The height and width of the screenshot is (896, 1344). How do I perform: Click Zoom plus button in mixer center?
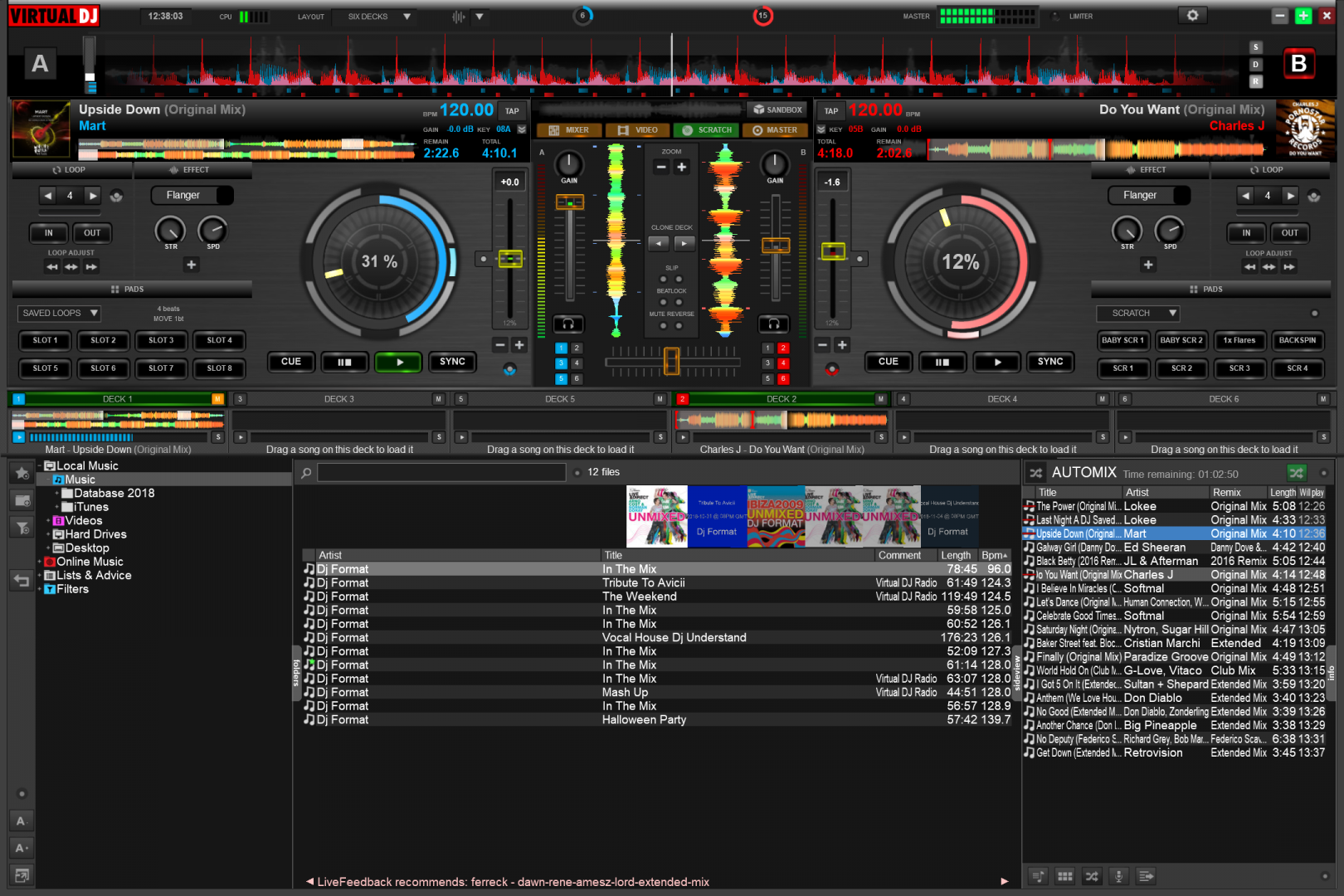click(681, 167)
